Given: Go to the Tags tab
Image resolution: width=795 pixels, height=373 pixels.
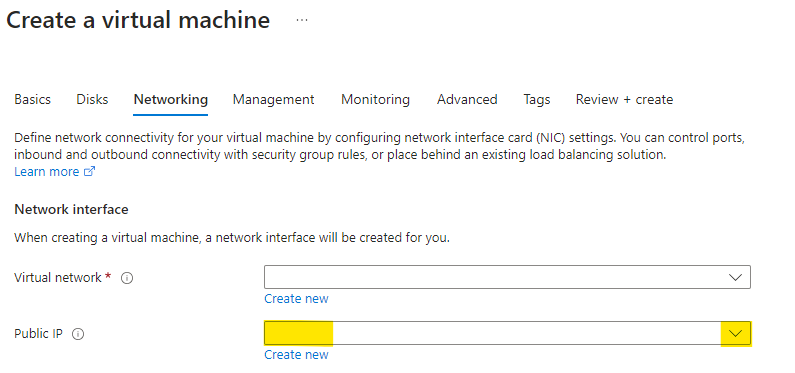Looking at the screenshot, I should pyautogui.click(x=536, y=99).
